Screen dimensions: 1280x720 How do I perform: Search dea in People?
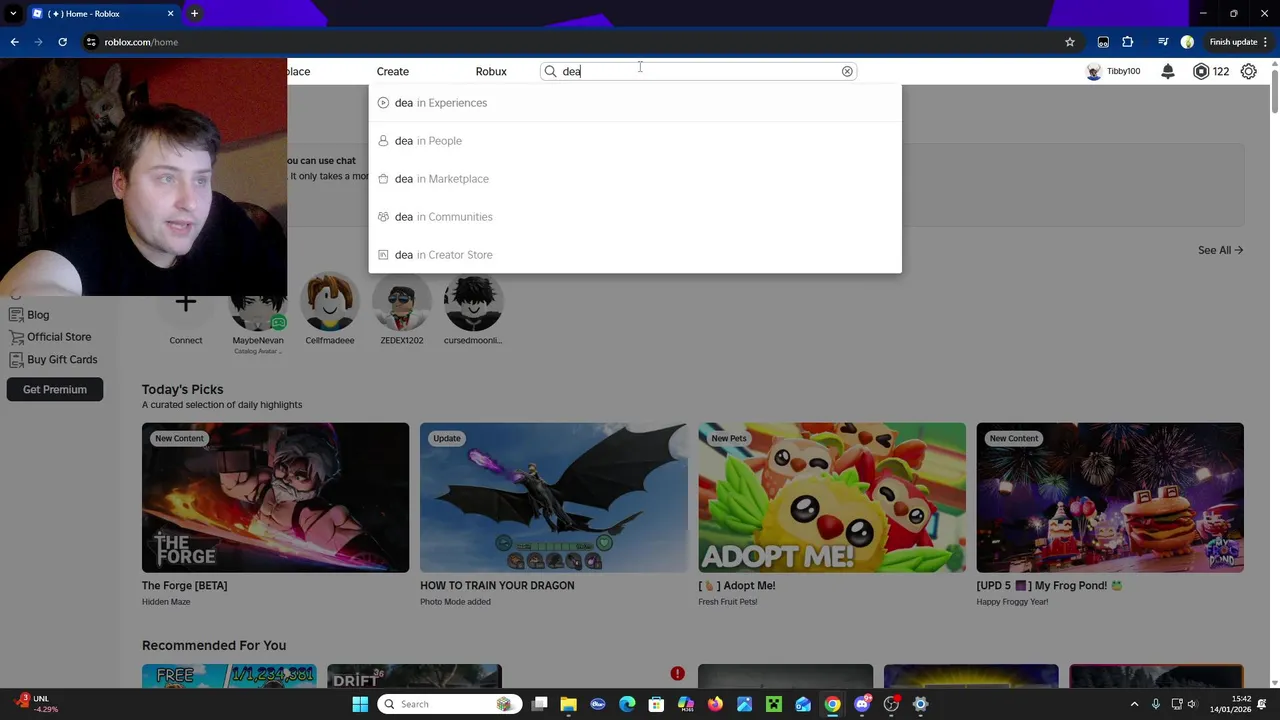(x=635, y=141)
